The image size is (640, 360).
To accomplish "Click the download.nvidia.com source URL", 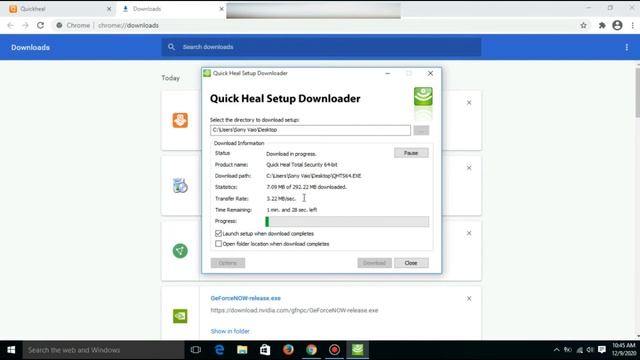I will [294, 310].
